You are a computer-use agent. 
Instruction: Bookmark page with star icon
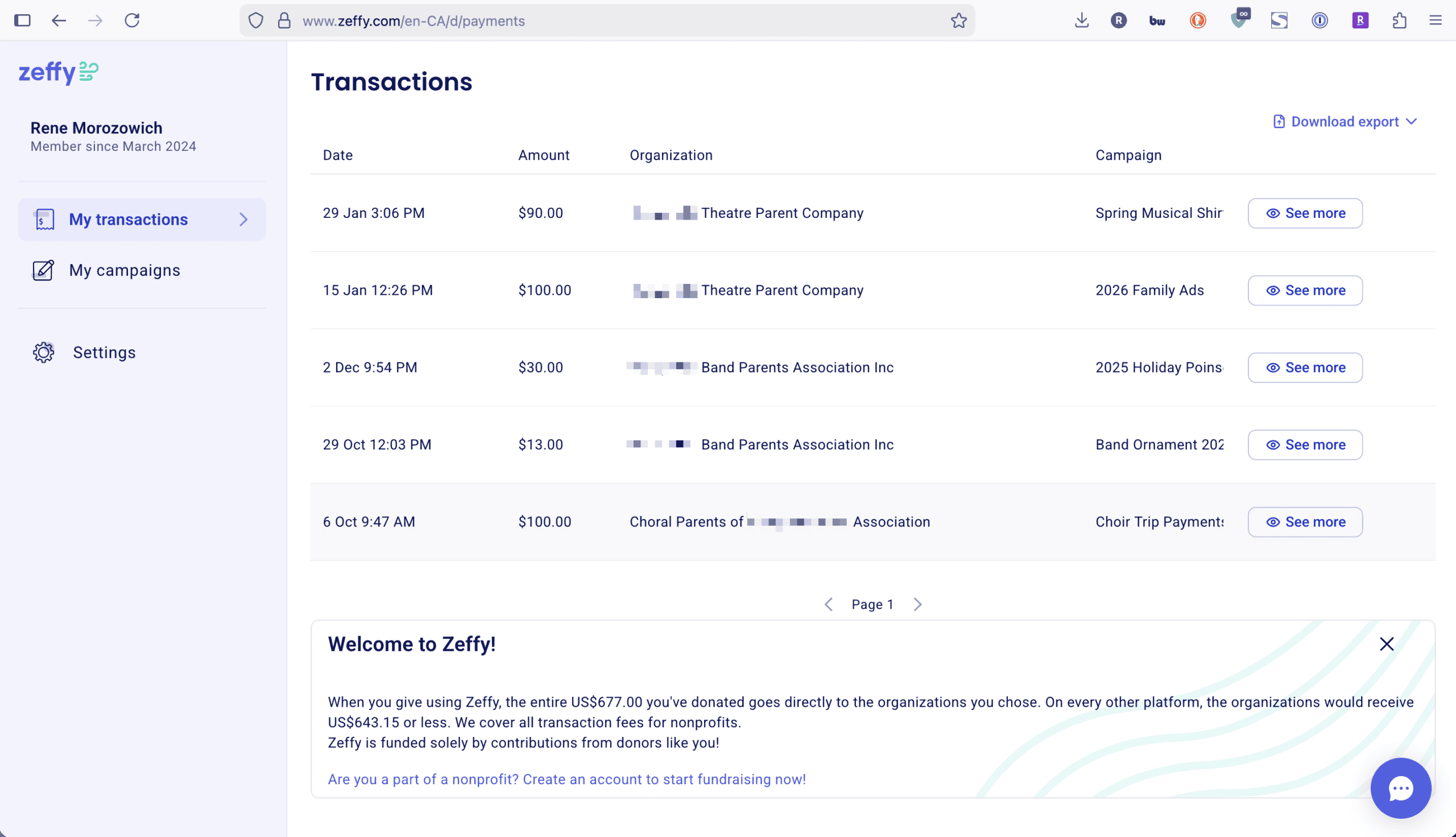click(958, 20)
